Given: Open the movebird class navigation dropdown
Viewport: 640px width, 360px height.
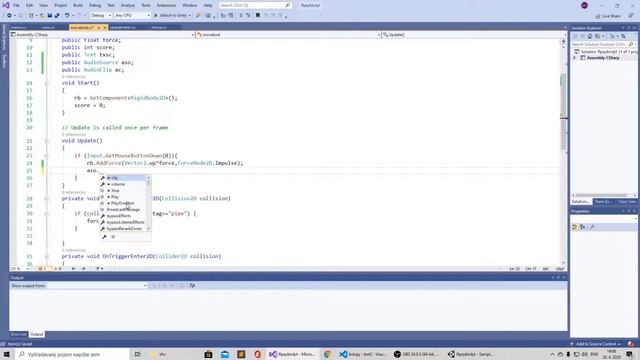Looking at the screenshot, I should [x=288, y=35].
